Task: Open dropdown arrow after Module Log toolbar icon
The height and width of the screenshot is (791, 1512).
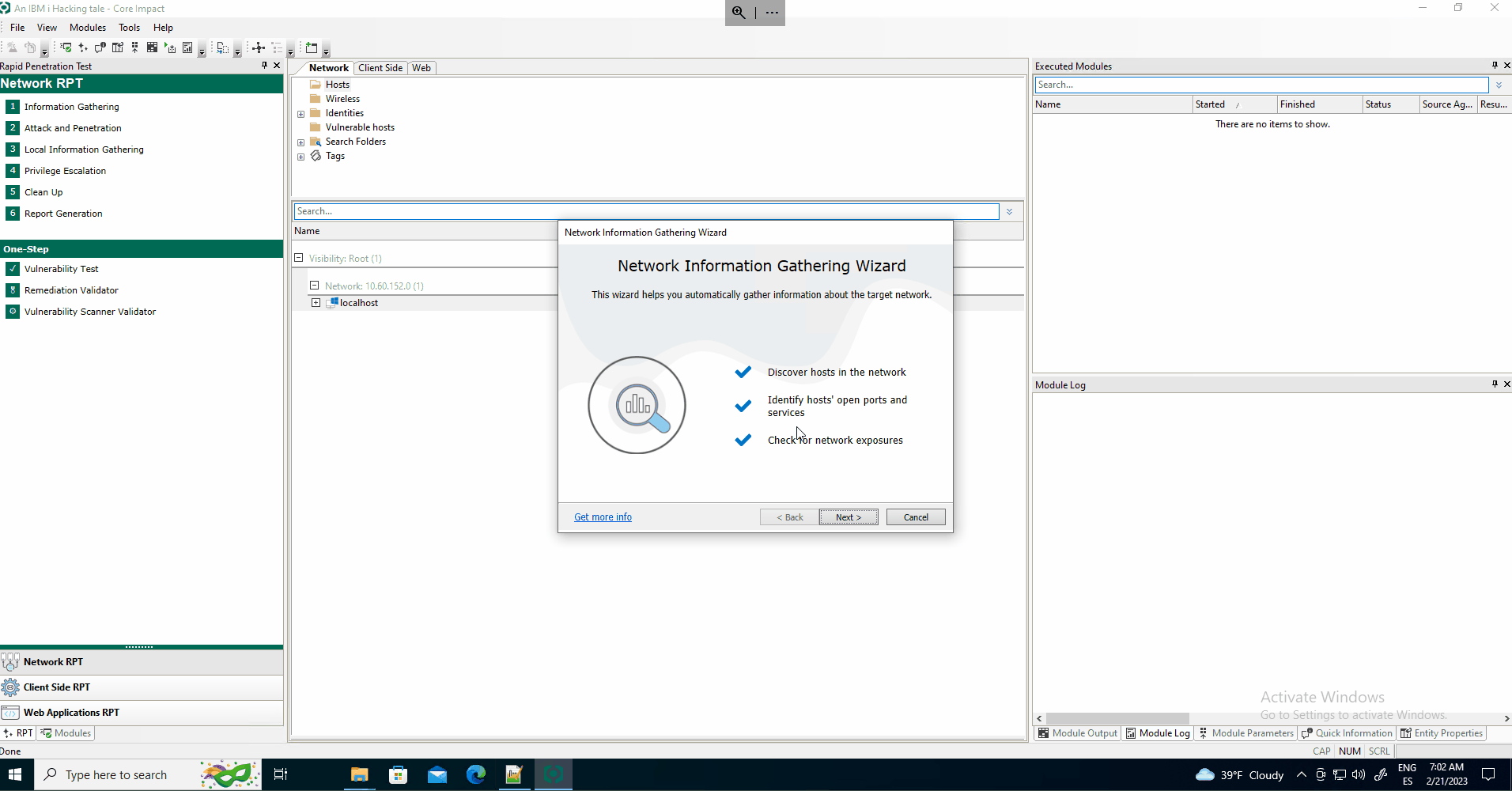Action: (x=202, y=50)
